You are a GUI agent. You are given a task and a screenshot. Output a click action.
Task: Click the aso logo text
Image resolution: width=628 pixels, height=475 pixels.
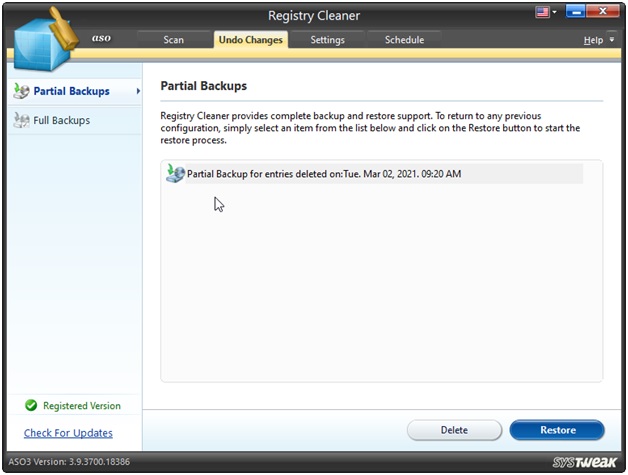click(x=101, y=38)
